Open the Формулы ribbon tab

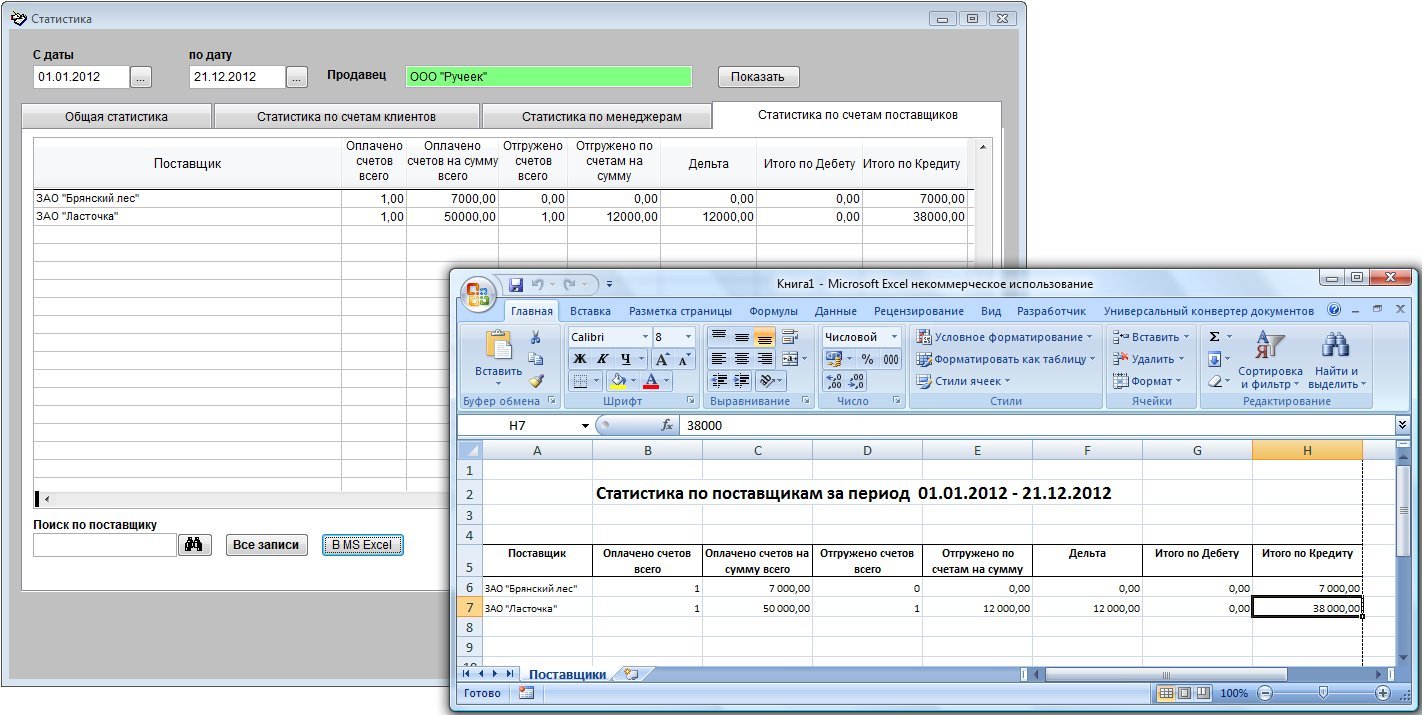(773, 311)
